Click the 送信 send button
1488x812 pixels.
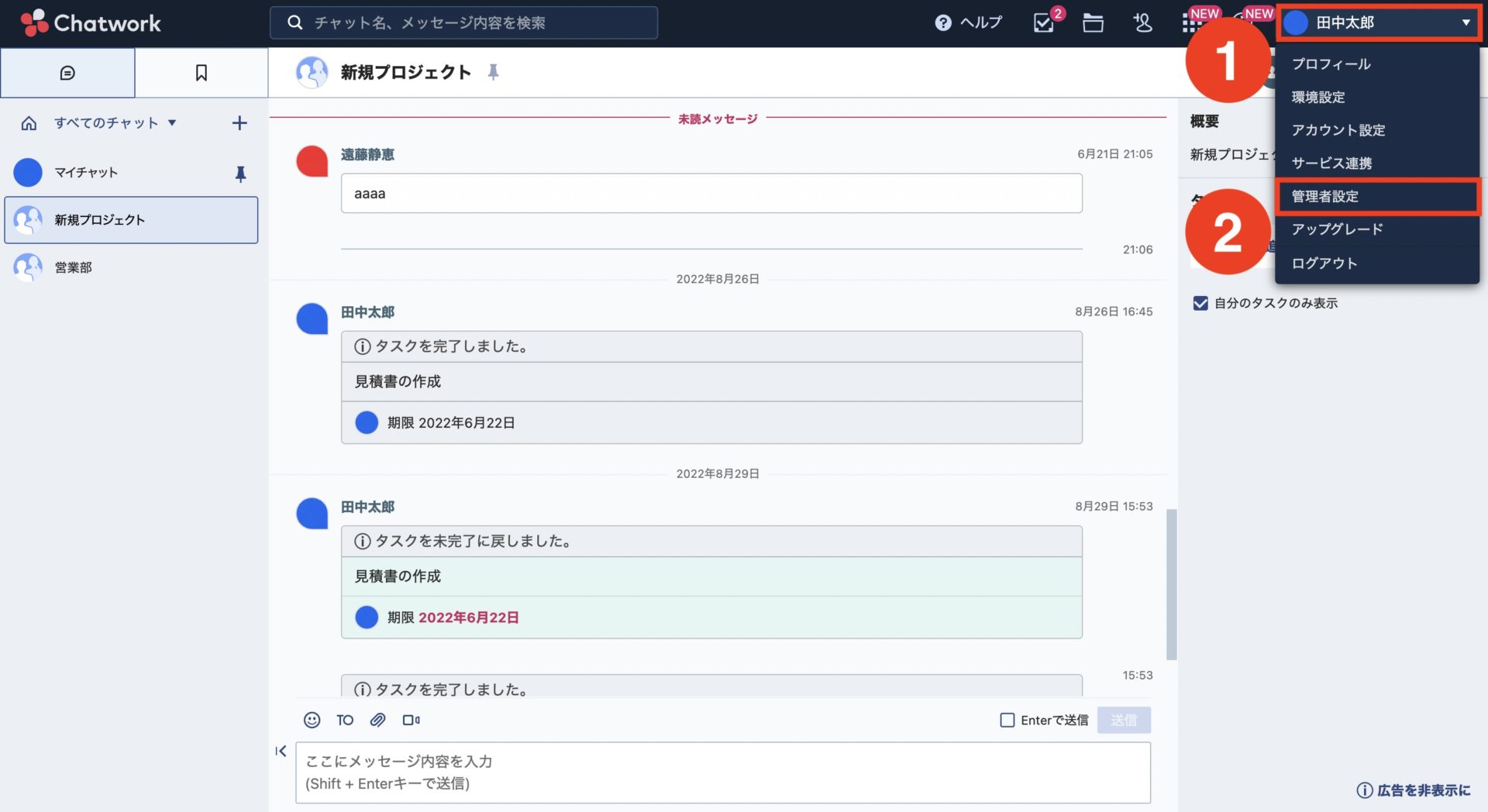[1124, 720]
